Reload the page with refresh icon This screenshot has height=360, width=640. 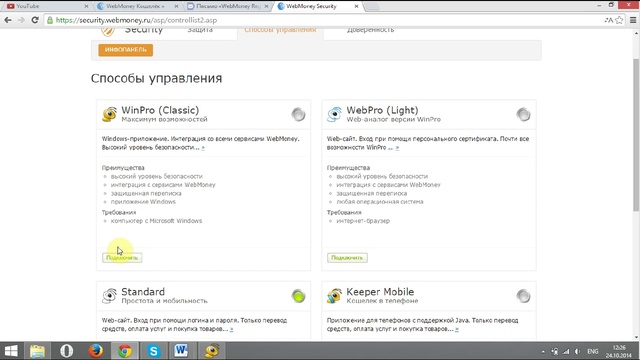tap(35, 20)
